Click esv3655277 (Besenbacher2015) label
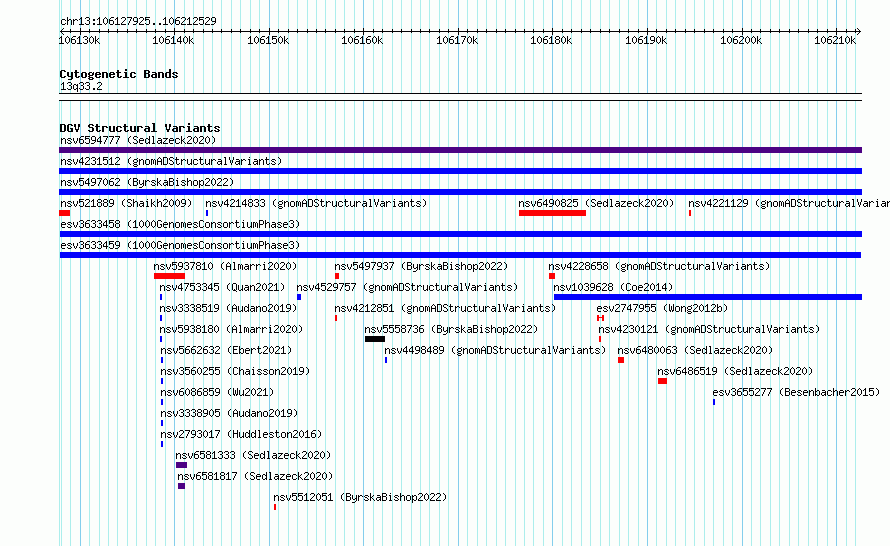 pyautogui.click(x=796, y=392)
